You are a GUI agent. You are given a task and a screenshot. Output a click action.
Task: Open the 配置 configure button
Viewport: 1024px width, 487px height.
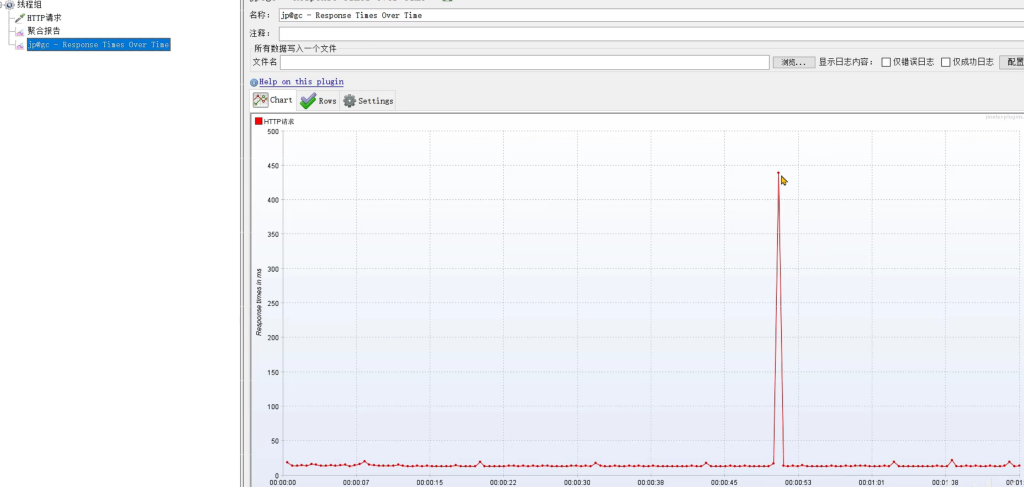click(x=1013, y=62)
